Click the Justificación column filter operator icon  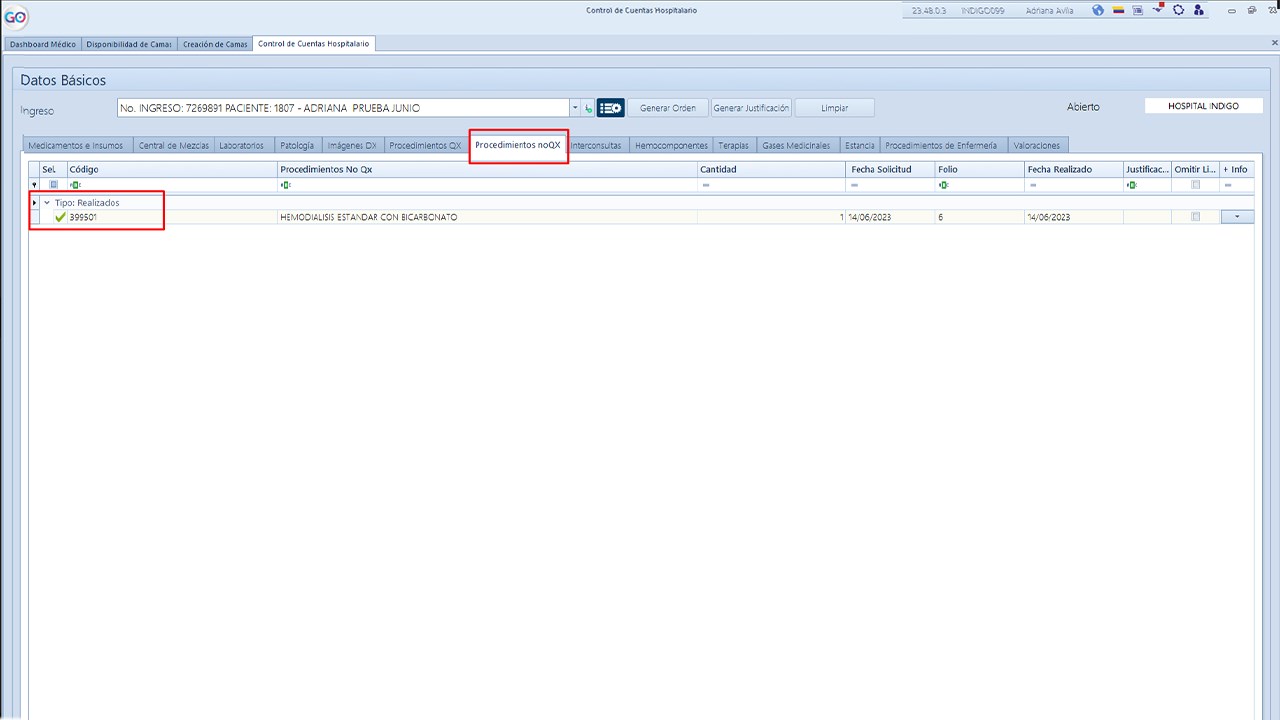pos(1132,185)
